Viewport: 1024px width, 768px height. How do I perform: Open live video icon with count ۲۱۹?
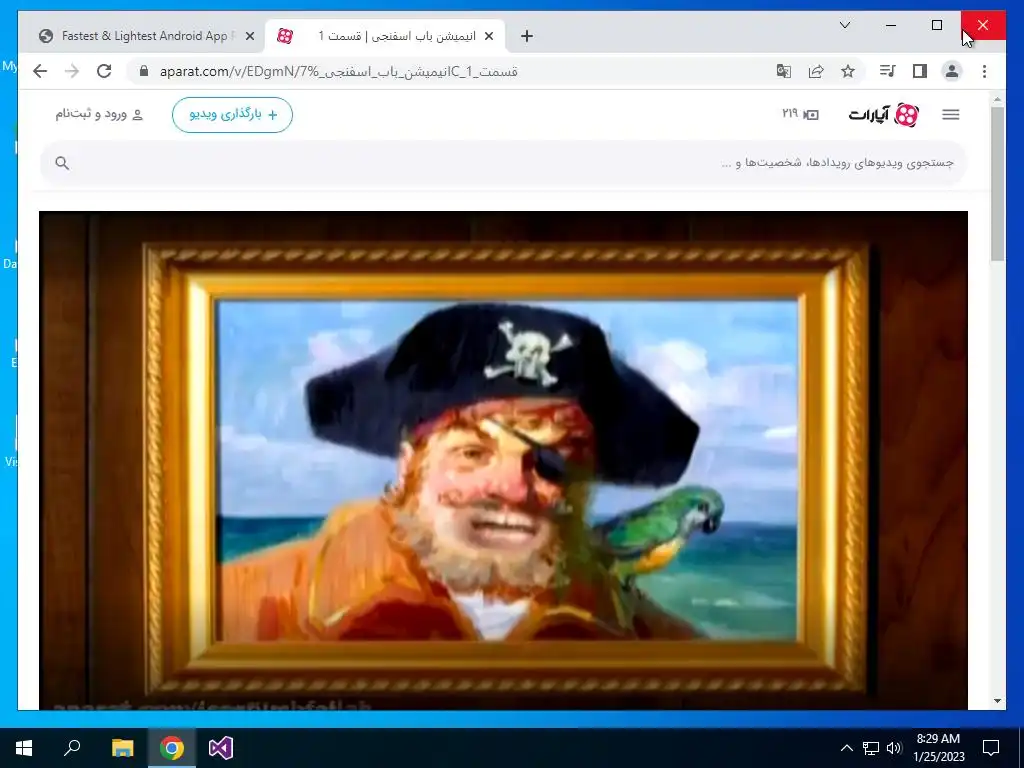800,114
